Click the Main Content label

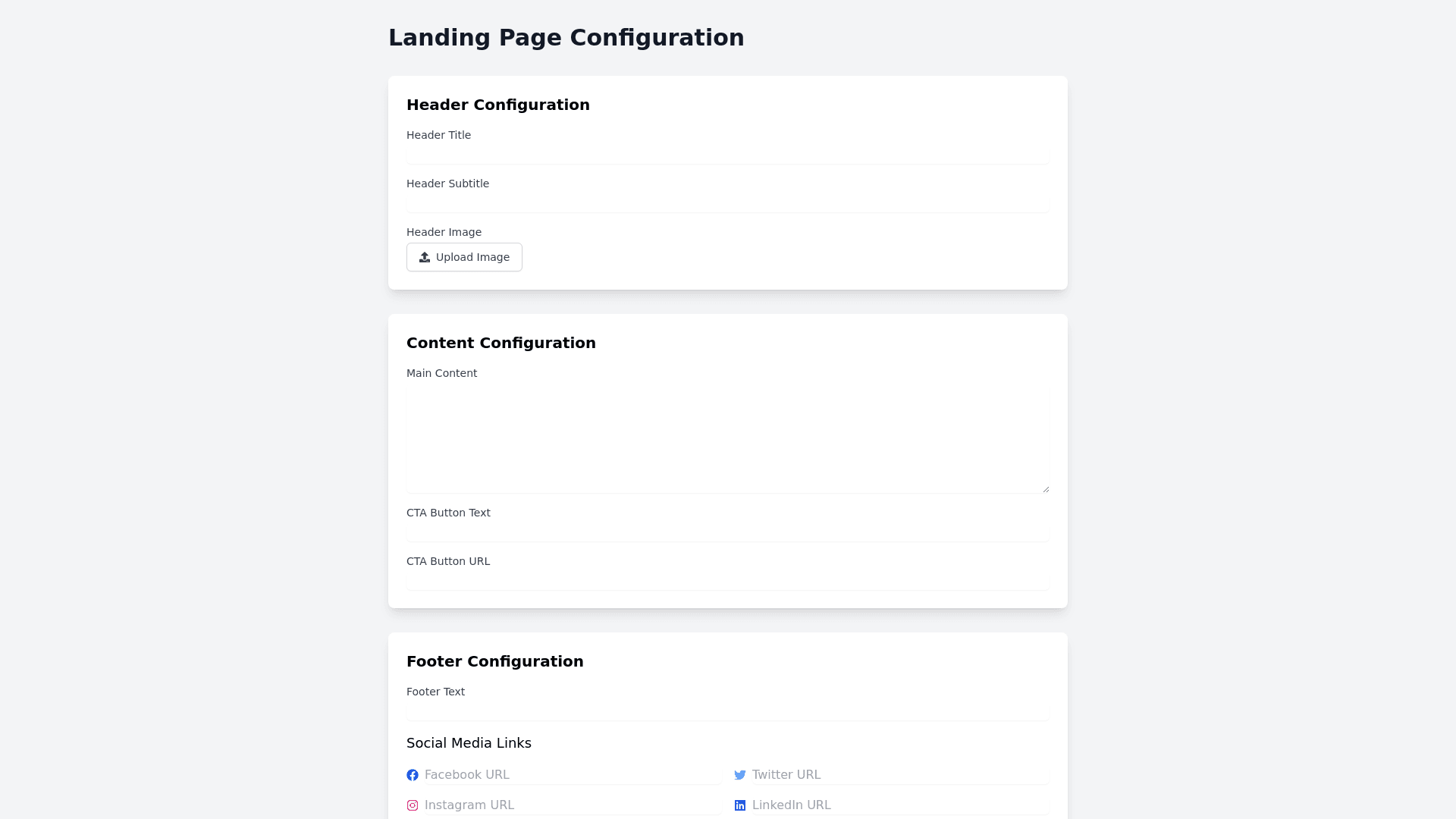441,373
